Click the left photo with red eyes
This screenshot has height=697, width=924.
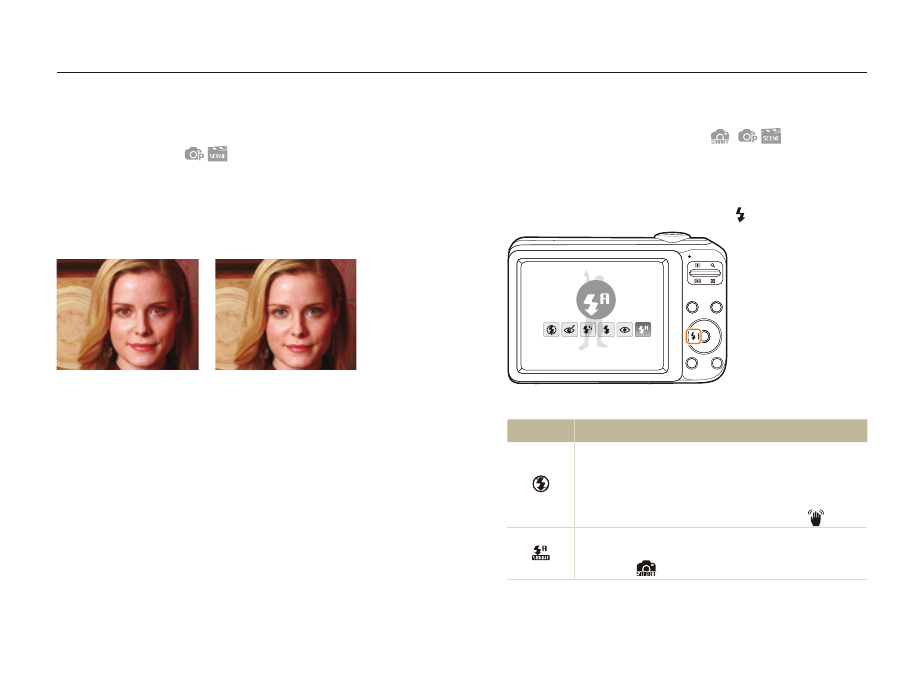tap(127, 314)
